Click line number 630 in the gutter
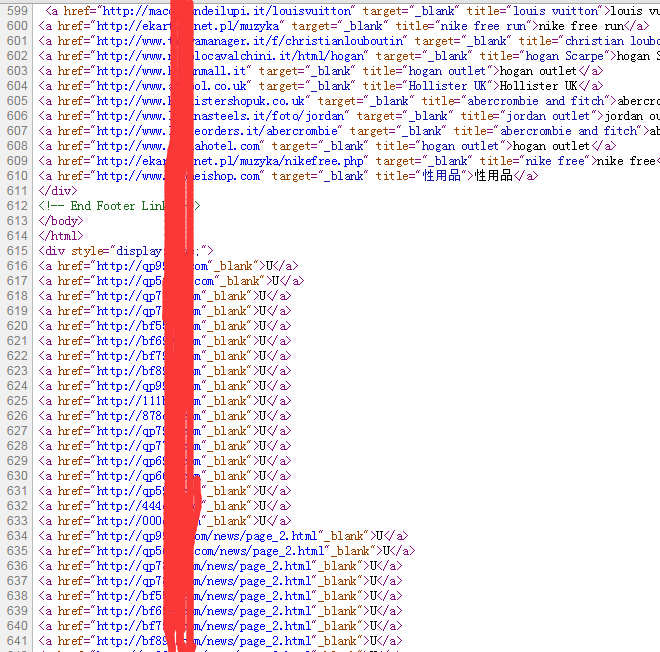 point(17,476)
